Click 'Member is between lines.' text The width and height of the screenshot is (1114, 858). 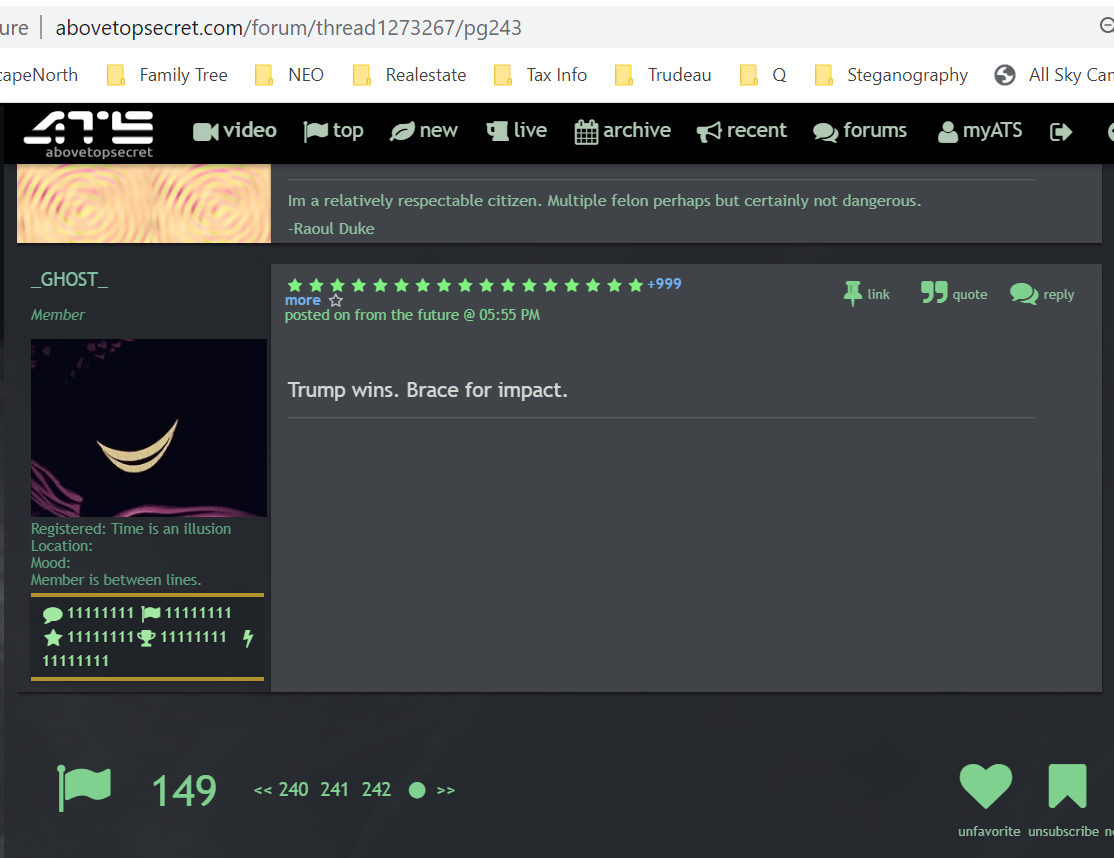coord(116,580)
